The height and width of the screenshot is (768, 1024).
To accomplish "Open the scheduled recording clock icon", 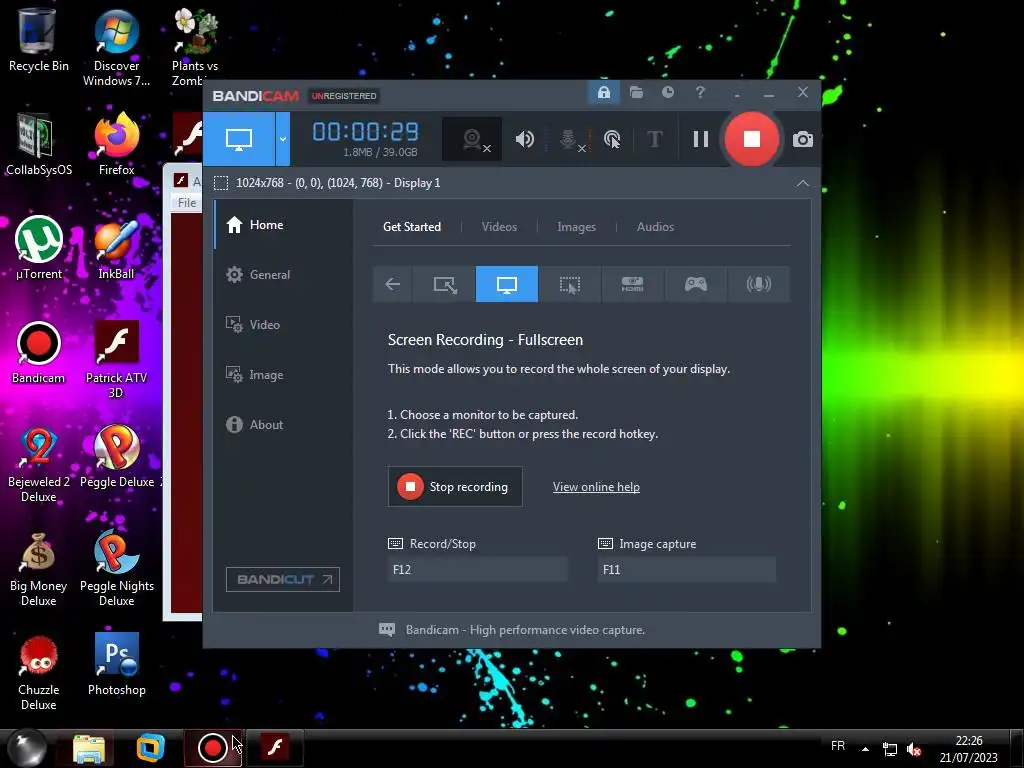I will [x=667, y=92].
